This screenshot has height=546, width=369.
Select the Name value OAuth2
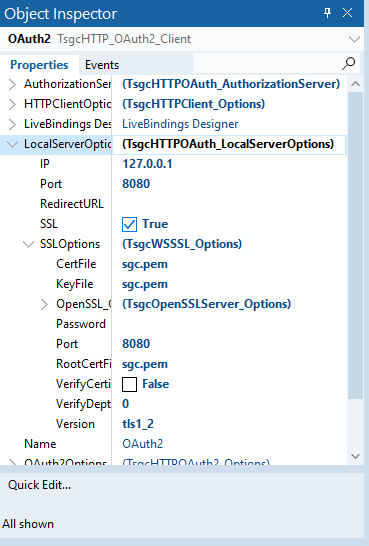(143, 444)
